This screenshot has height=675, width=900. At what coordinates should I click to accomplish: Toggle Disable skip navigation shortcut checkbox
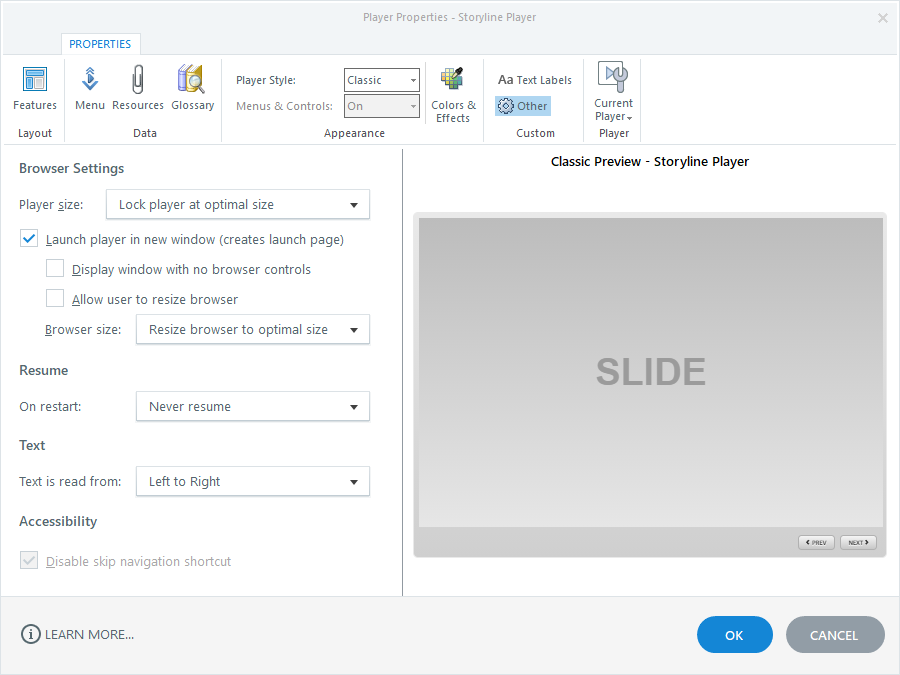coord(29,560)
